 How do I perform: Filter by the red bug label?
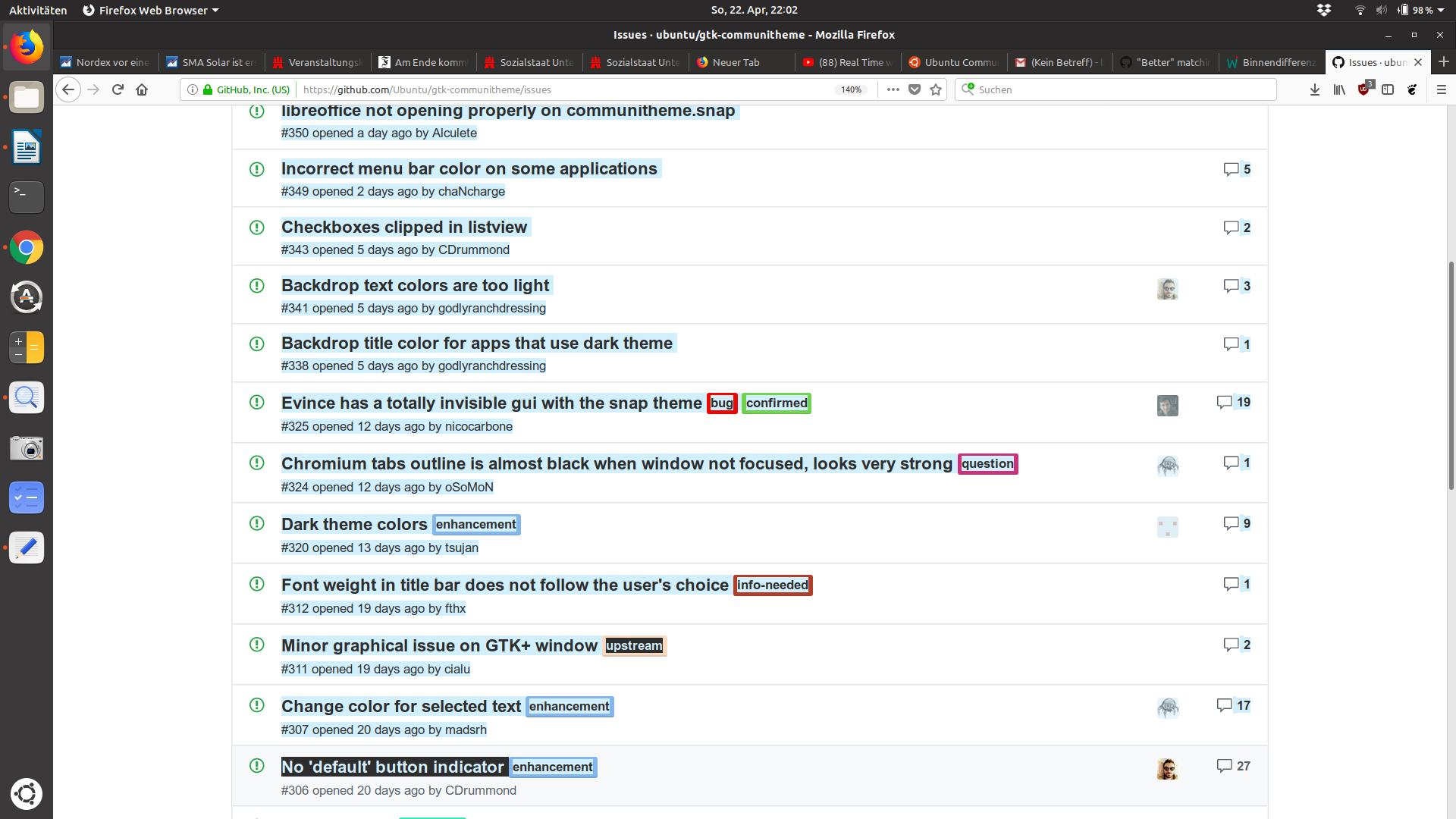(x=721, y=403)
